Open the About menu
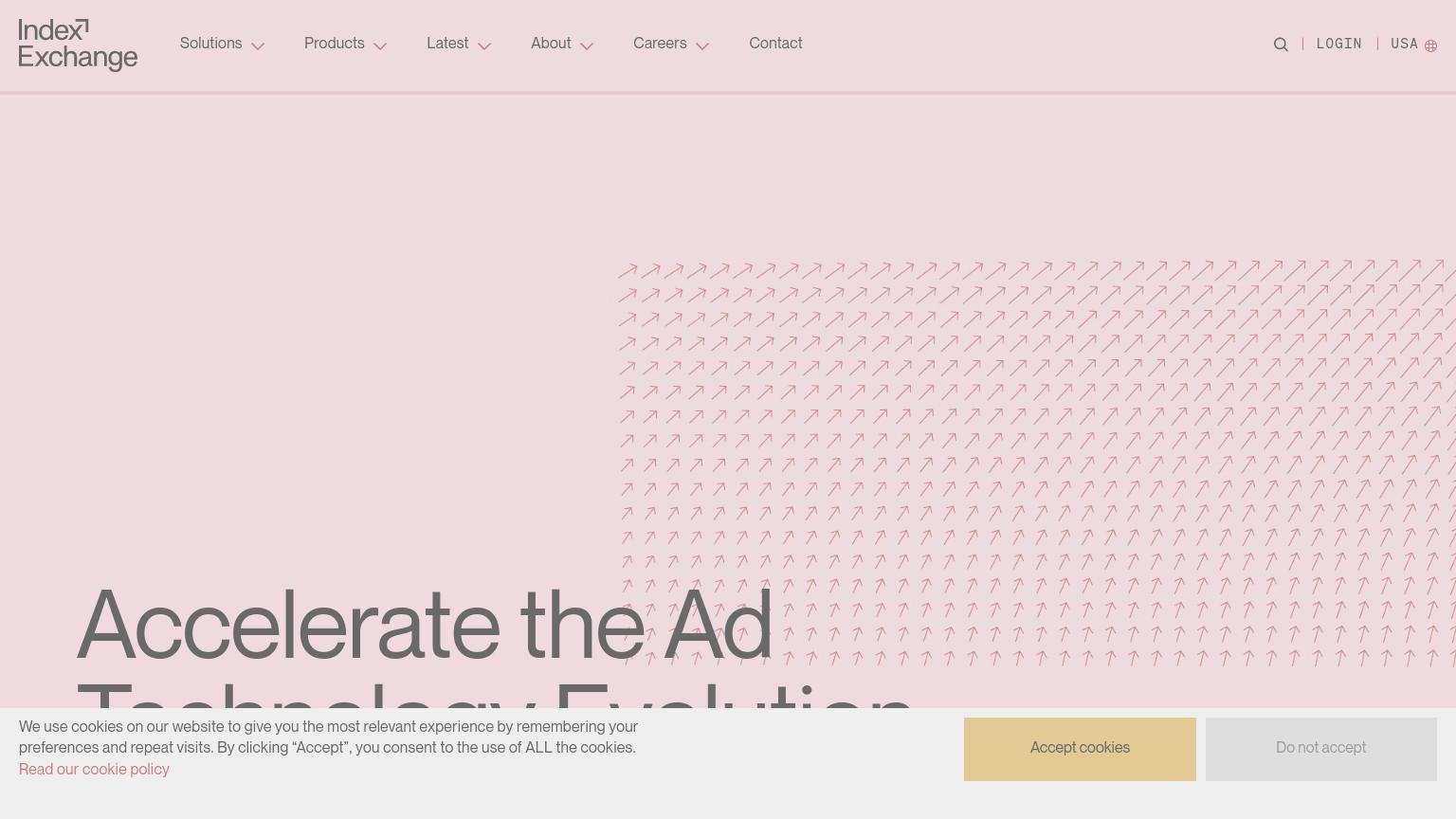 tap(551, 44)
